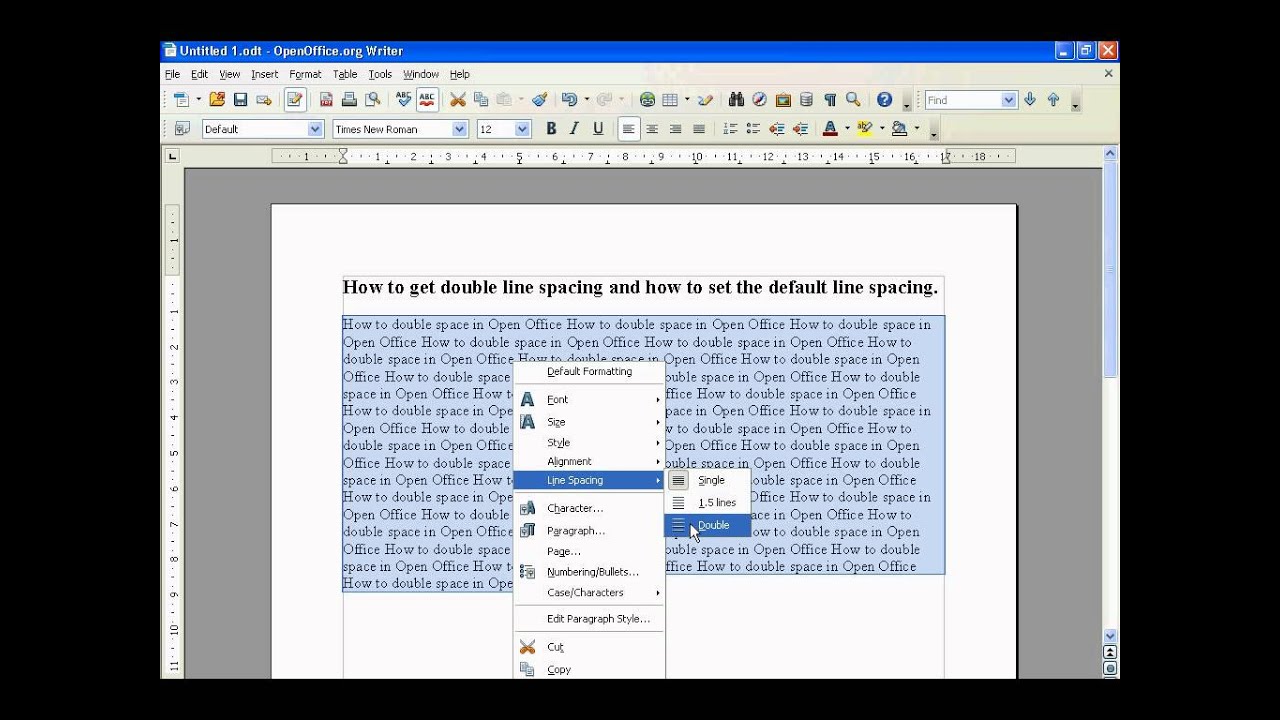Click the New document icon

181,100
